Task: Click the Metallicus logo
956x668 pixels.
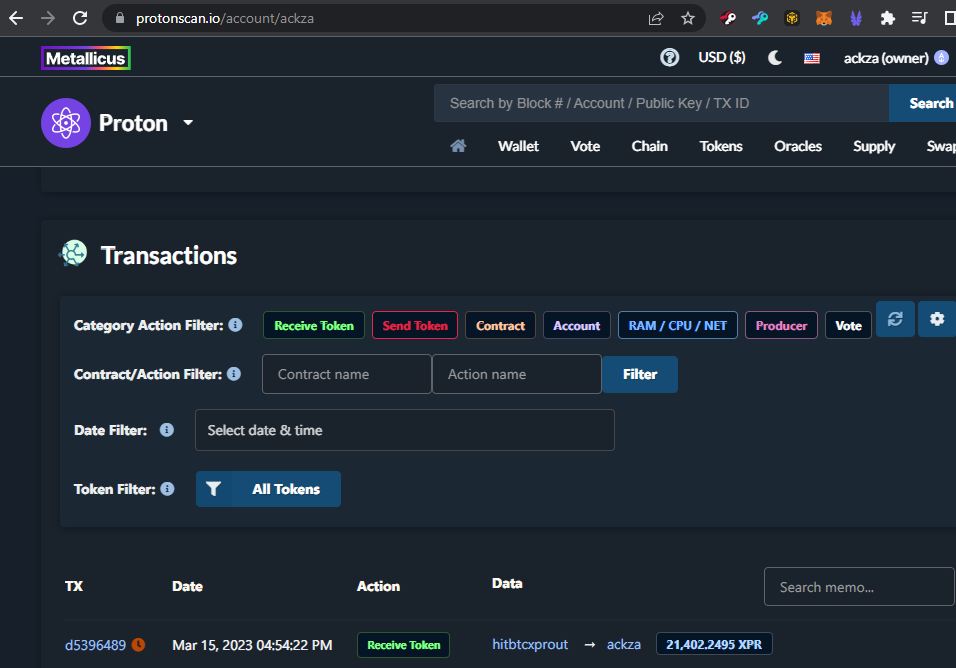Action: (86, 58)
